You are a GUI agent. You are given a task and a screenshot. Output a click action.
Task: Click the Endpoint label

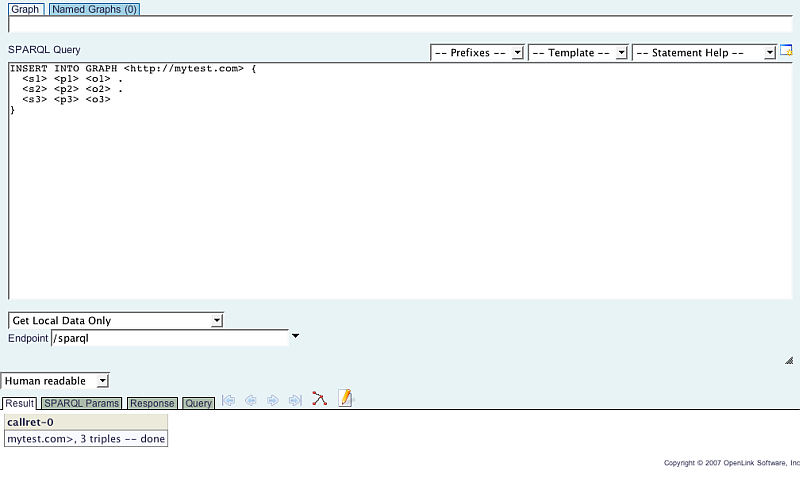click(x=28, y=338)
